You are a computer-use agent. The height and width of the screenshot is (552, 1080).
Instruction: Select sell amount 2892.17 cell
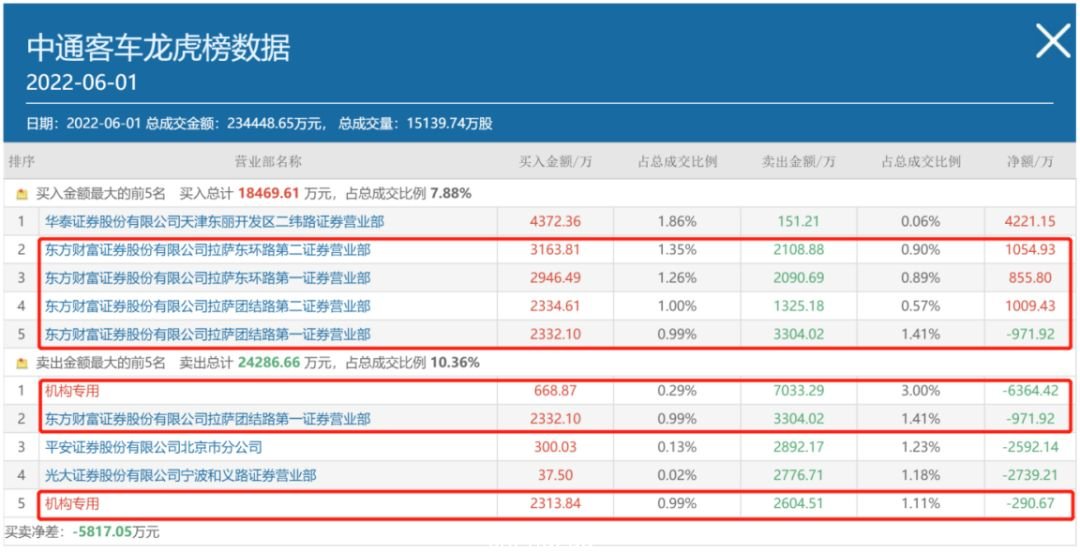[x=799, y=447]
